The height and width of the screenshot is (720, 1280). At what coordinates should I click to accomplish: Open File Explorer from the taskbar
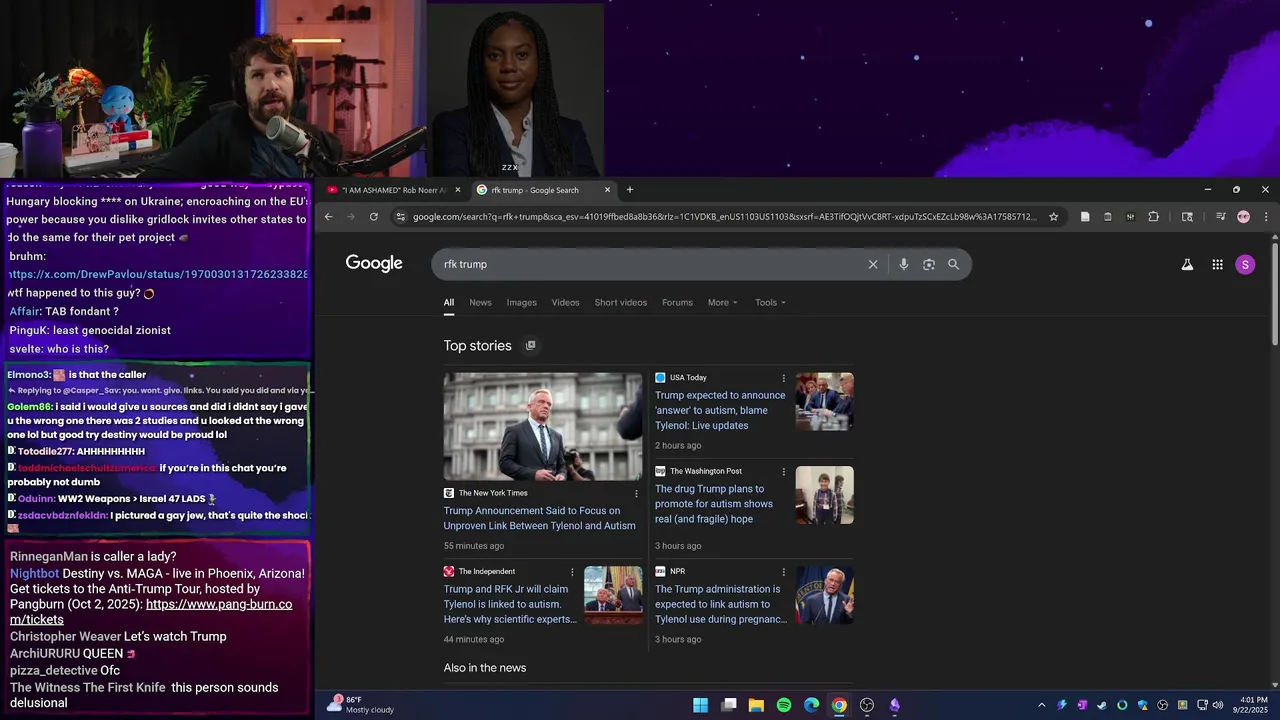pos(756,705)
